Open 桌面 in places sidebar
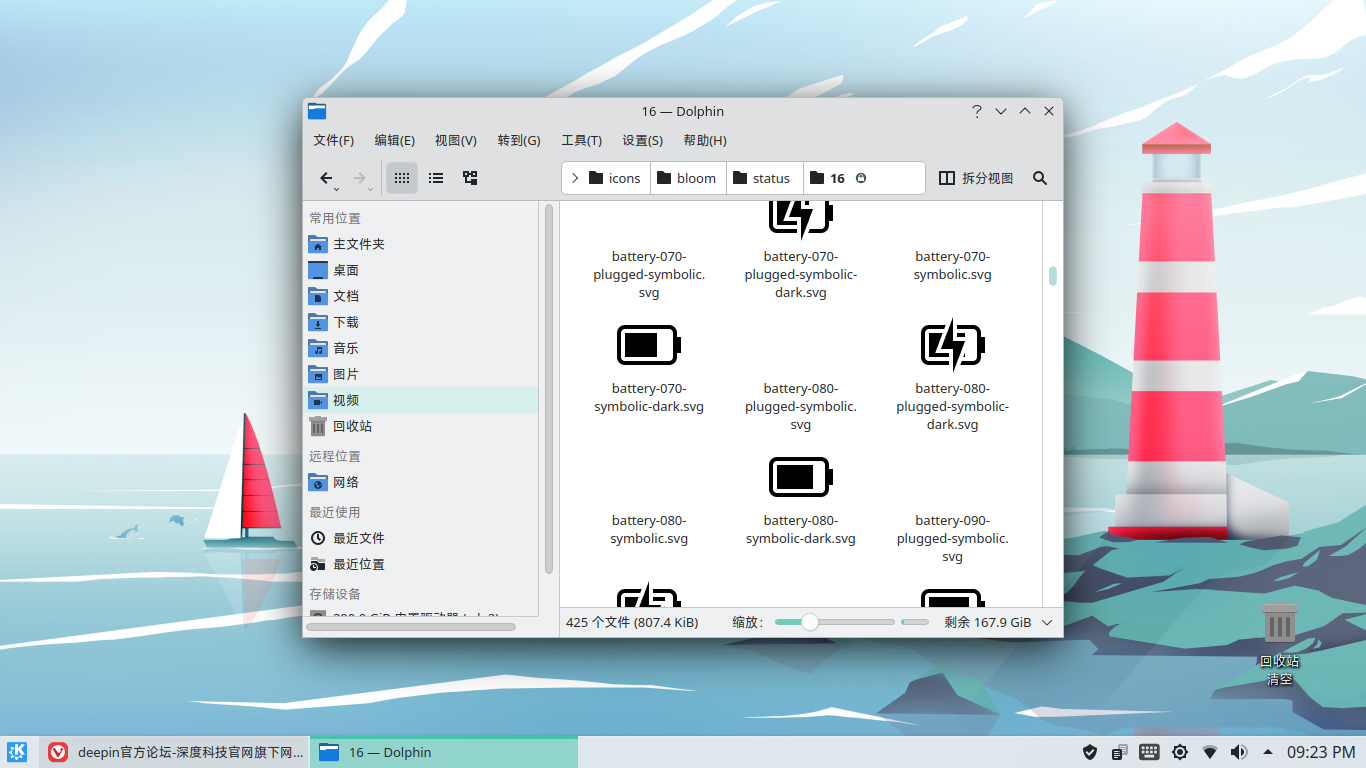Viewport: 1366px width, 768px height. 420,270
